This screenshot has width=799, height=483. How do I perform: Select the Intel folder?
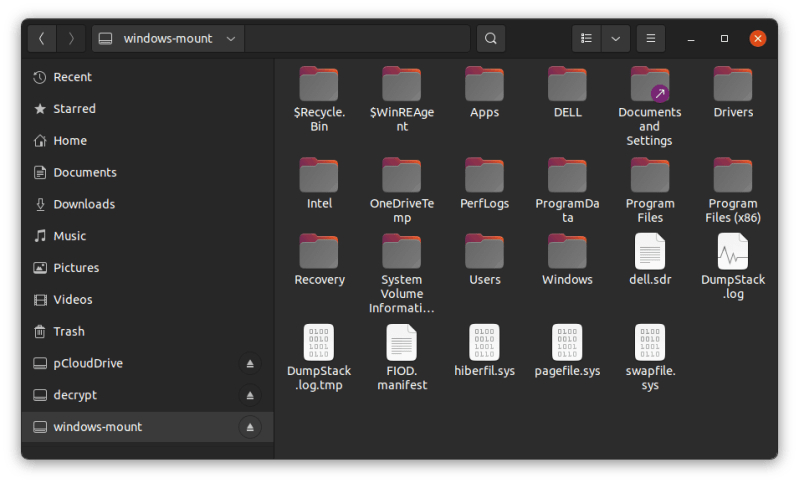coord(319,183)
